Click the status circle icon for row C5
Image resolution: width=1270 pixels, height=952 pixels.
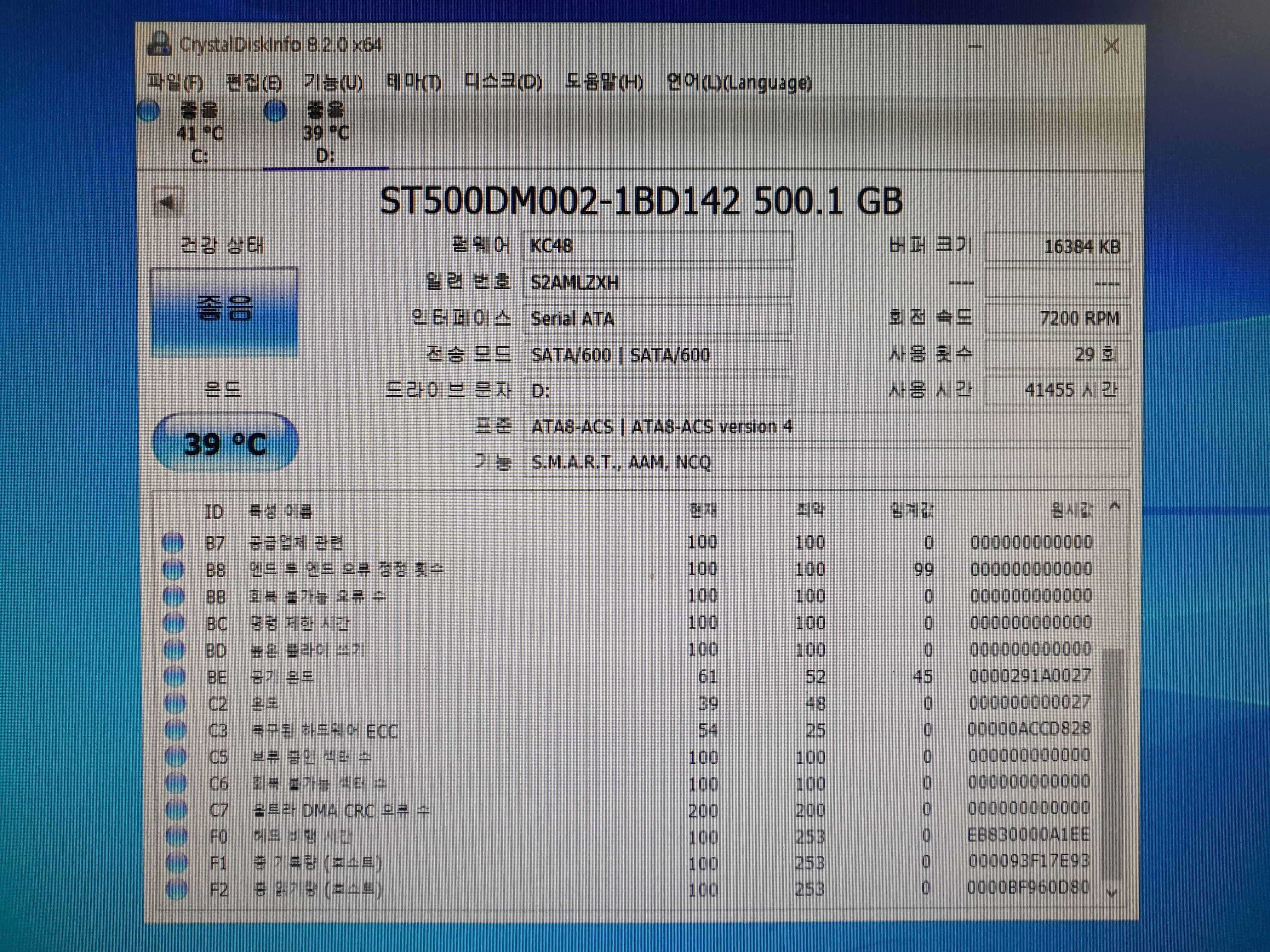pyautogui.click(x=176, y=757)
